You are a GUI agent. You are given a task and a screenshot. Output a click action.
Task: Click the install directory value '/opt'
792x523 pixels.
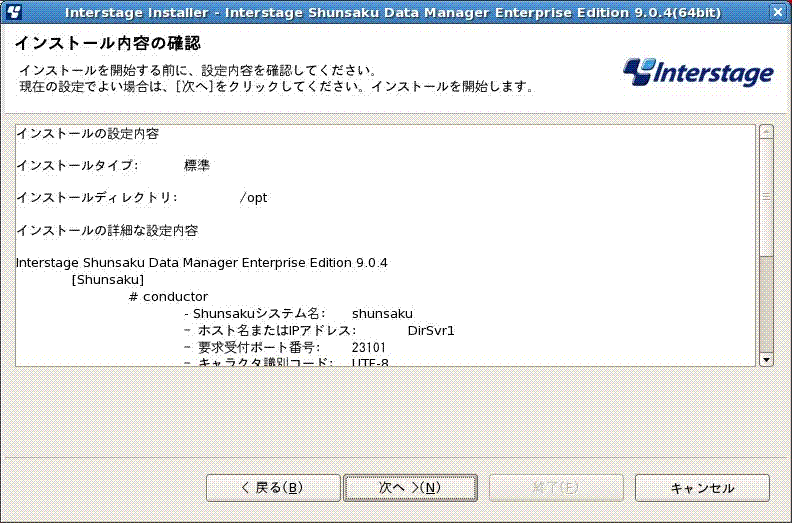tap(254, 198)
